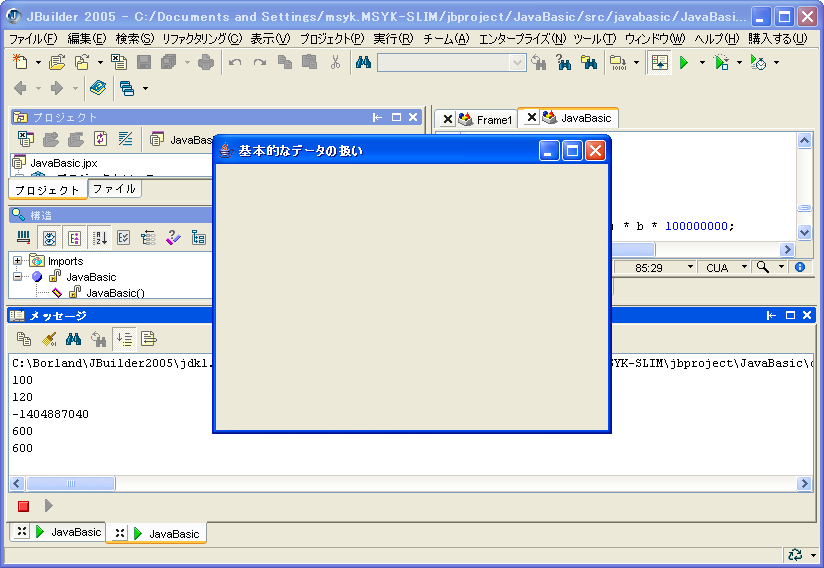Click the red Stop process button
Screen dimensions: 824x568
(x=23, y=506)
